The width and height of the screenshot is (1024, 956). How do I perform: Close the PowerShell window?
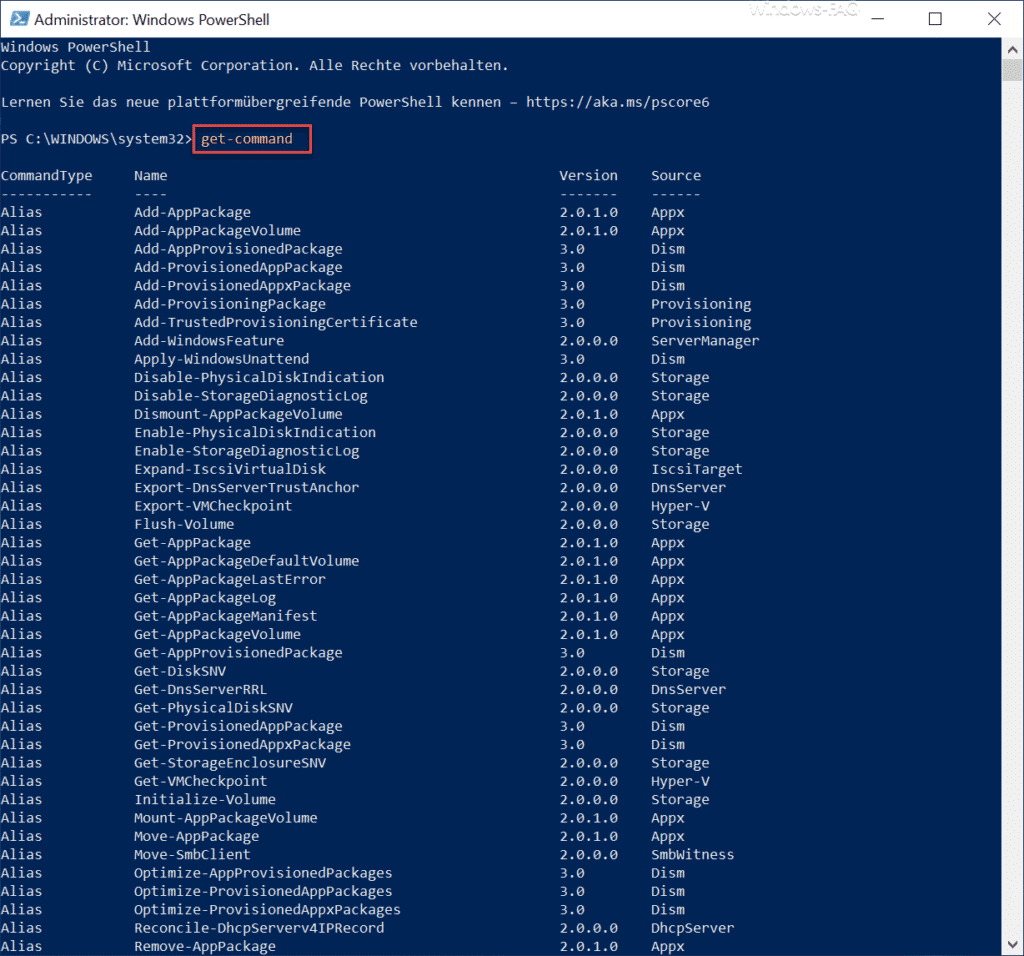pyautogui.click(x=994, y=19)
